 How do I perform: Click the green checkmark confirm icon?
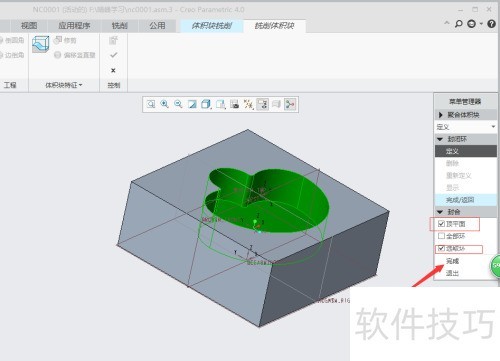(113, 55)
